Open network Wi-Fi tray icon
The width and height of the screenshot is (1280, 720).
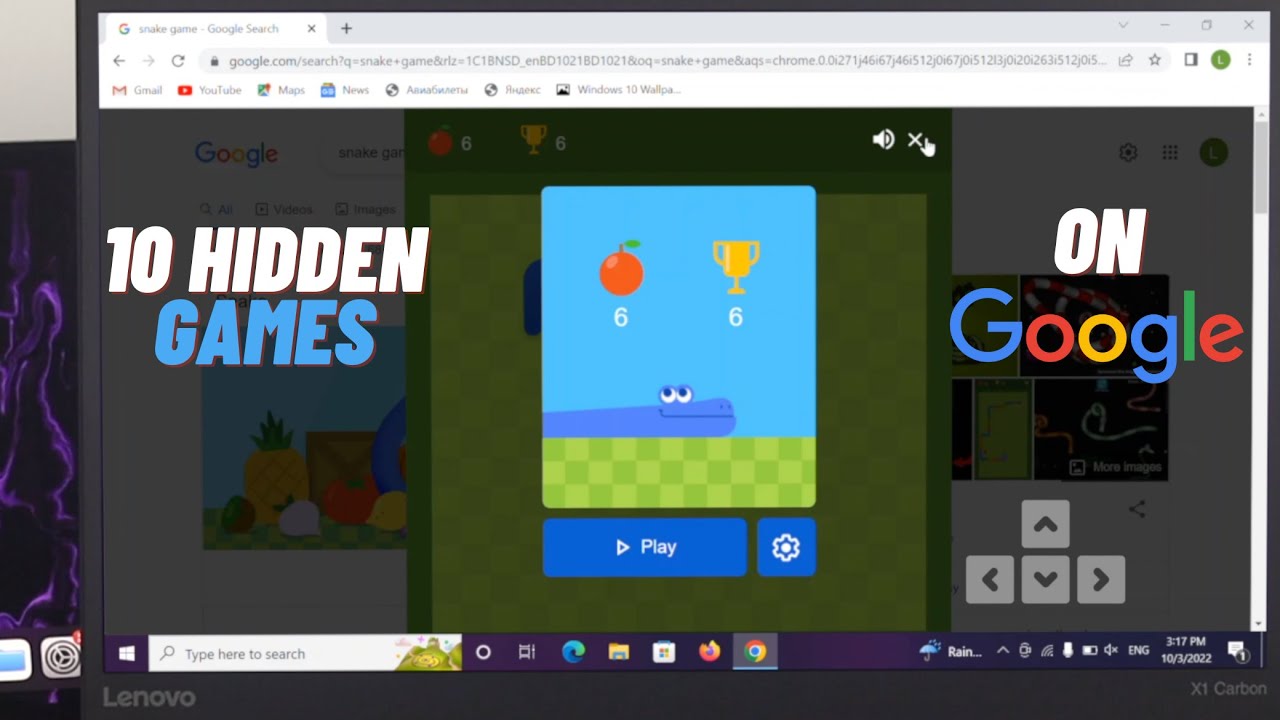tap(1047, 651)
